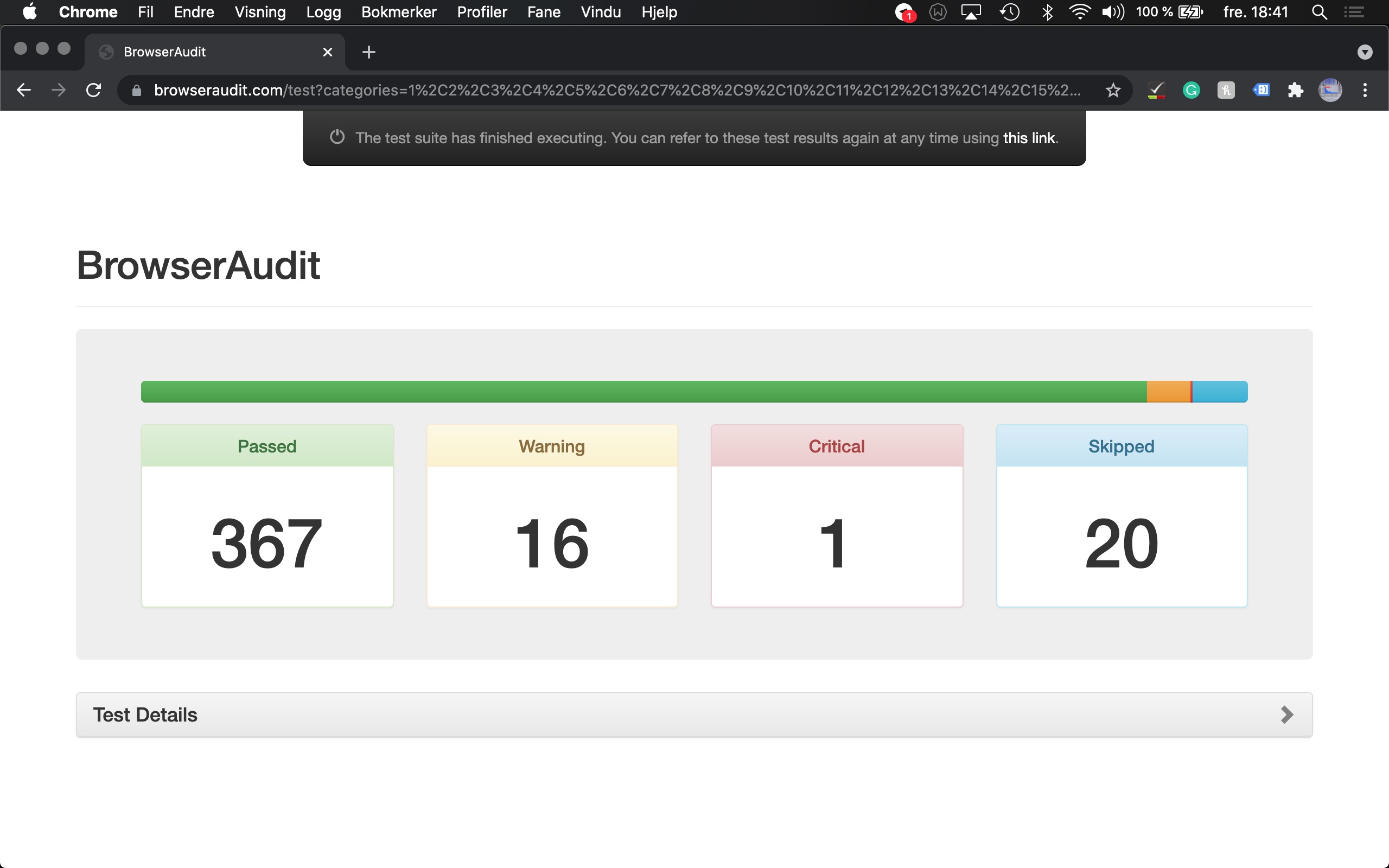Viewport: 1389px width, 868px height.
Task: Open the Bokmerker menu
Action: 399,12
